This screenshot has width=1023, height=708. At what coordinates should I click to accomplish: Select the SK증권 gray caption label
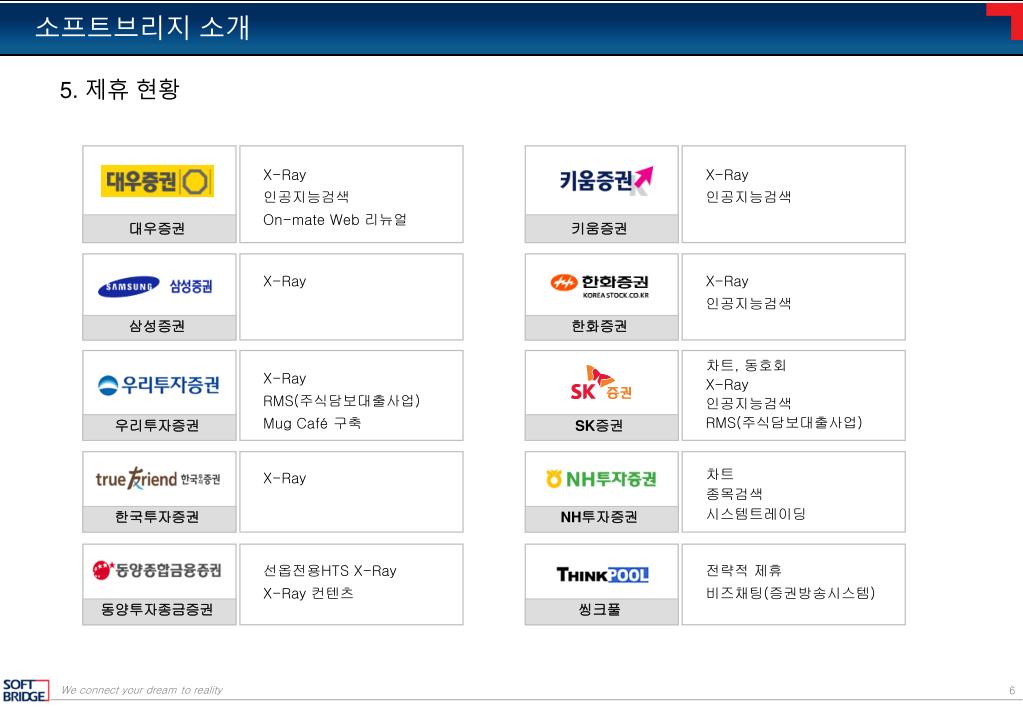pyautogui.click(x=602, y=426)
